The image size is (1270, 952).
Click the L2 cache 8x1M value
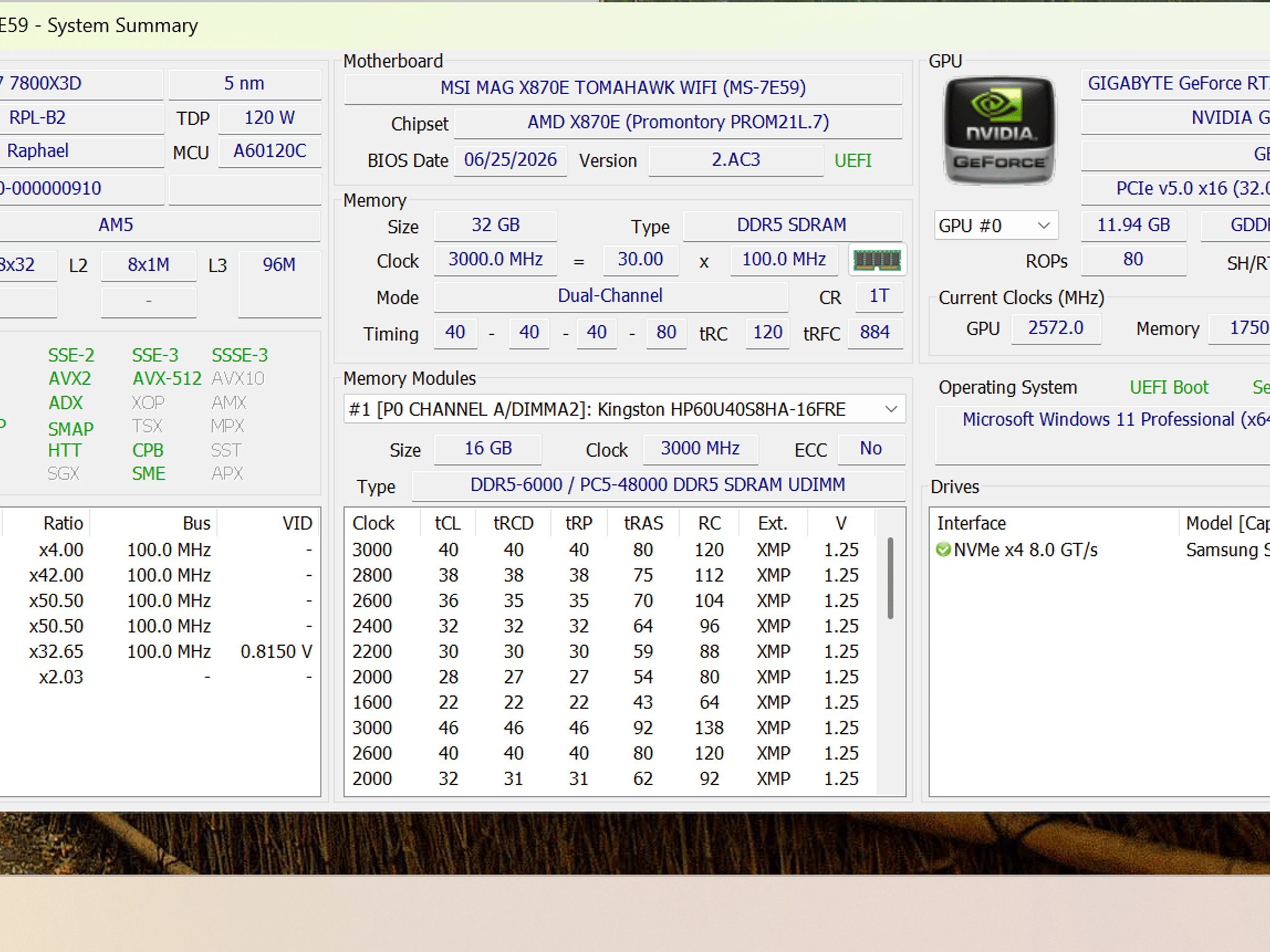(x=149, y=265)
